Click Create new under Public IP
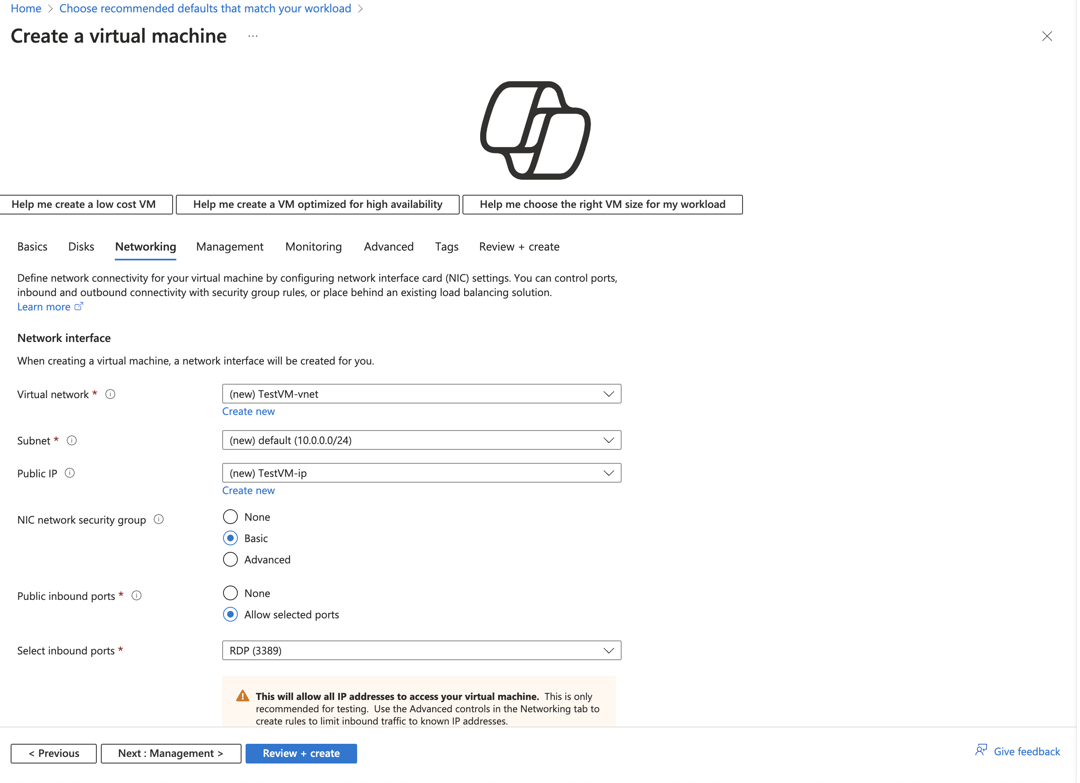Screen dimensions: 1080x783 coord(248,490)
